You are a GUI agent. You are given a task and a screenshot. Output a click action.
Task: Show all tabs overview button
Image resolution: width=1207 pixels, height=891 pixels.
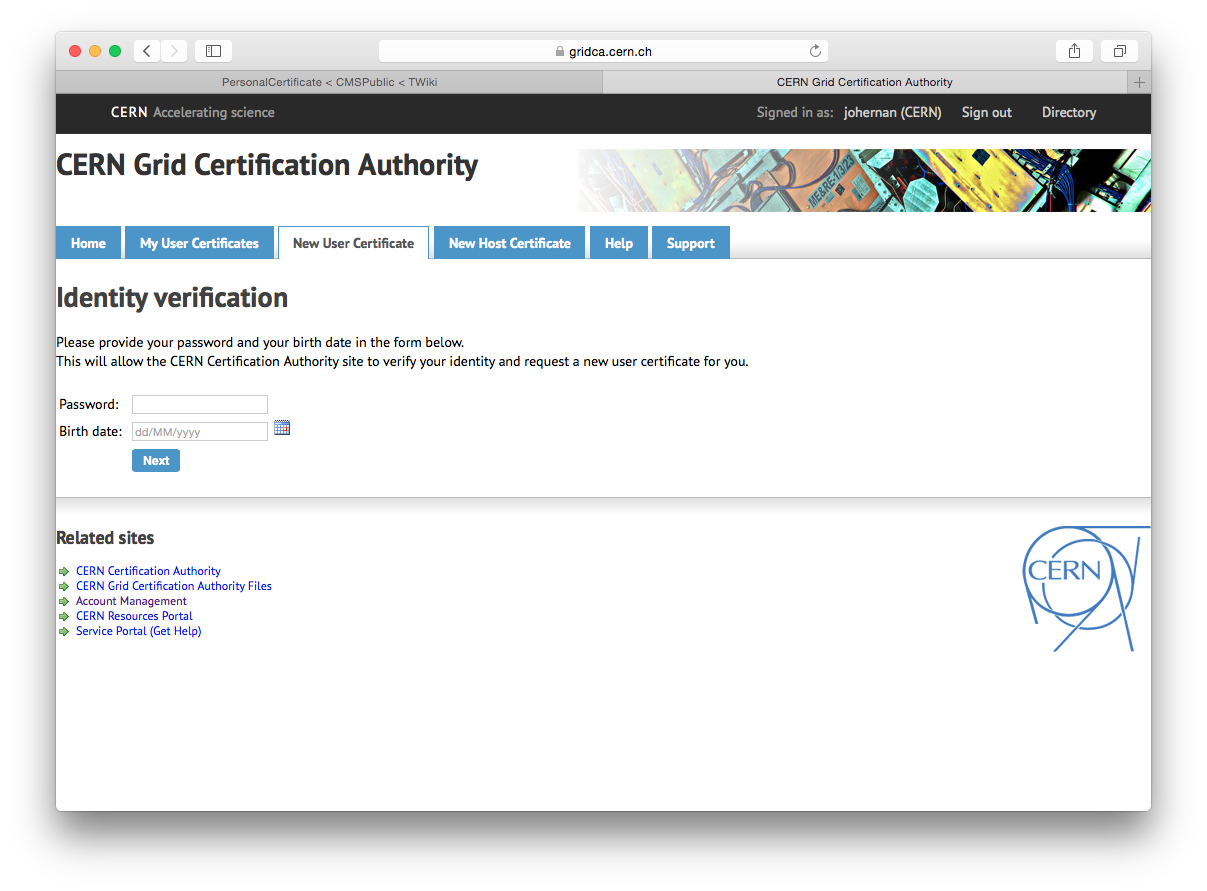coord(1119,51)
